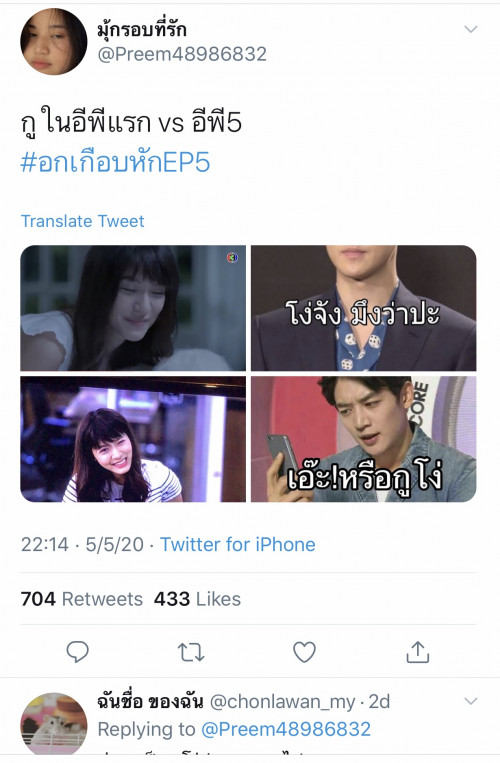The width and height of the screenshot is (500, 763).
Task: Open image captioned เอ๊ะ!หรือกูโง่
Action: click(364, 439)
